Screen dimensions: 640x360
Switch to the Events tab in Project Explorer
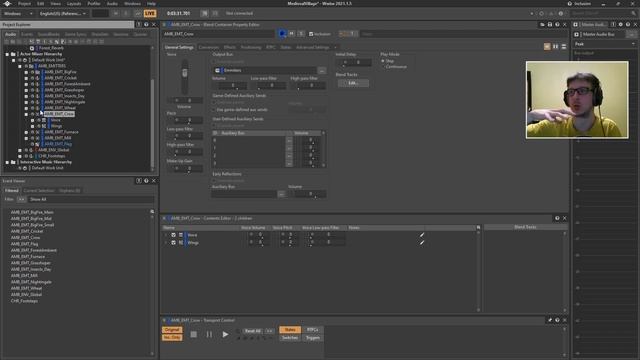27,34
